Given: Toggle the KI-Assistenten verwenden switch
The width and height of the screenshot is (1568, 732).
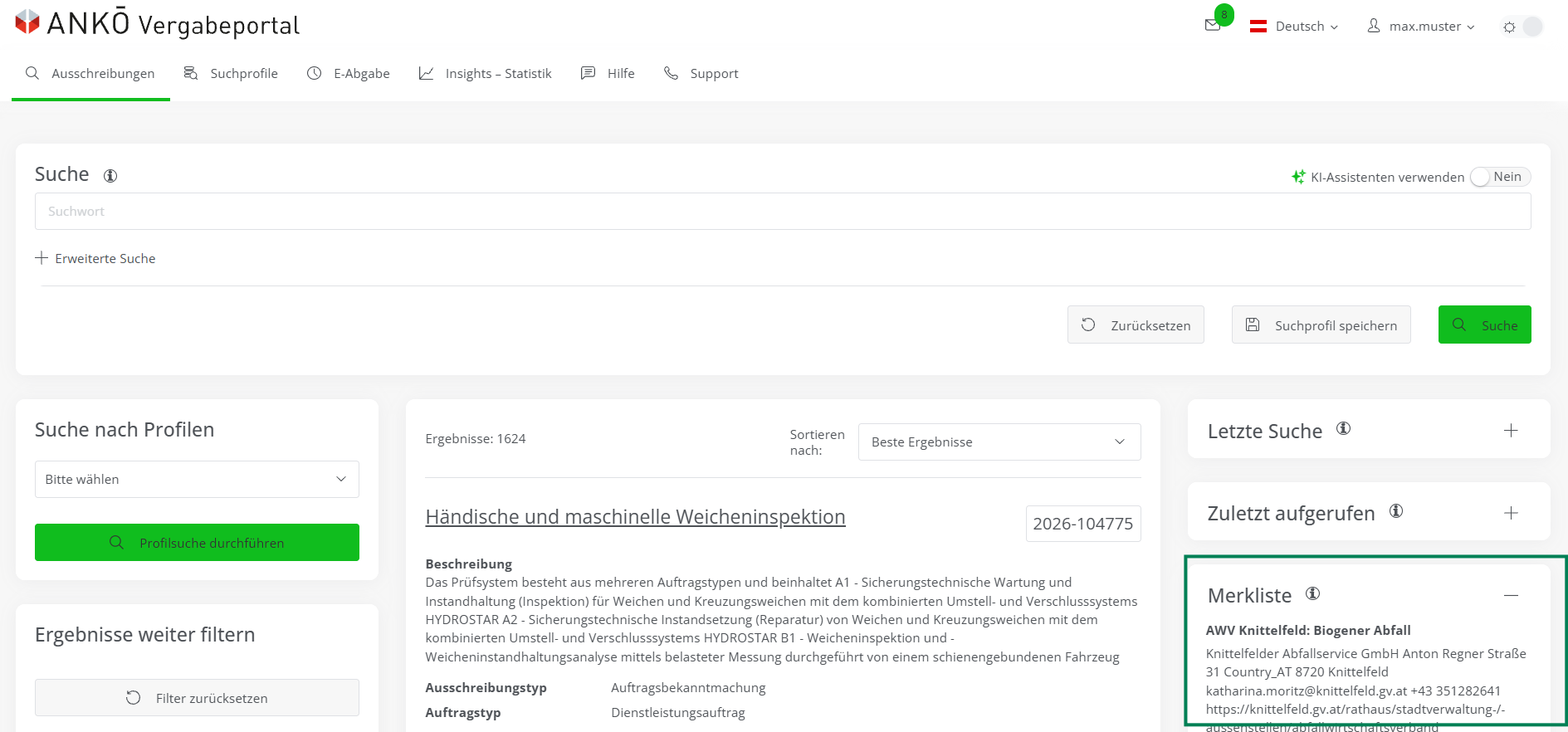Looking at the screenshot, I should (1500, 177).
